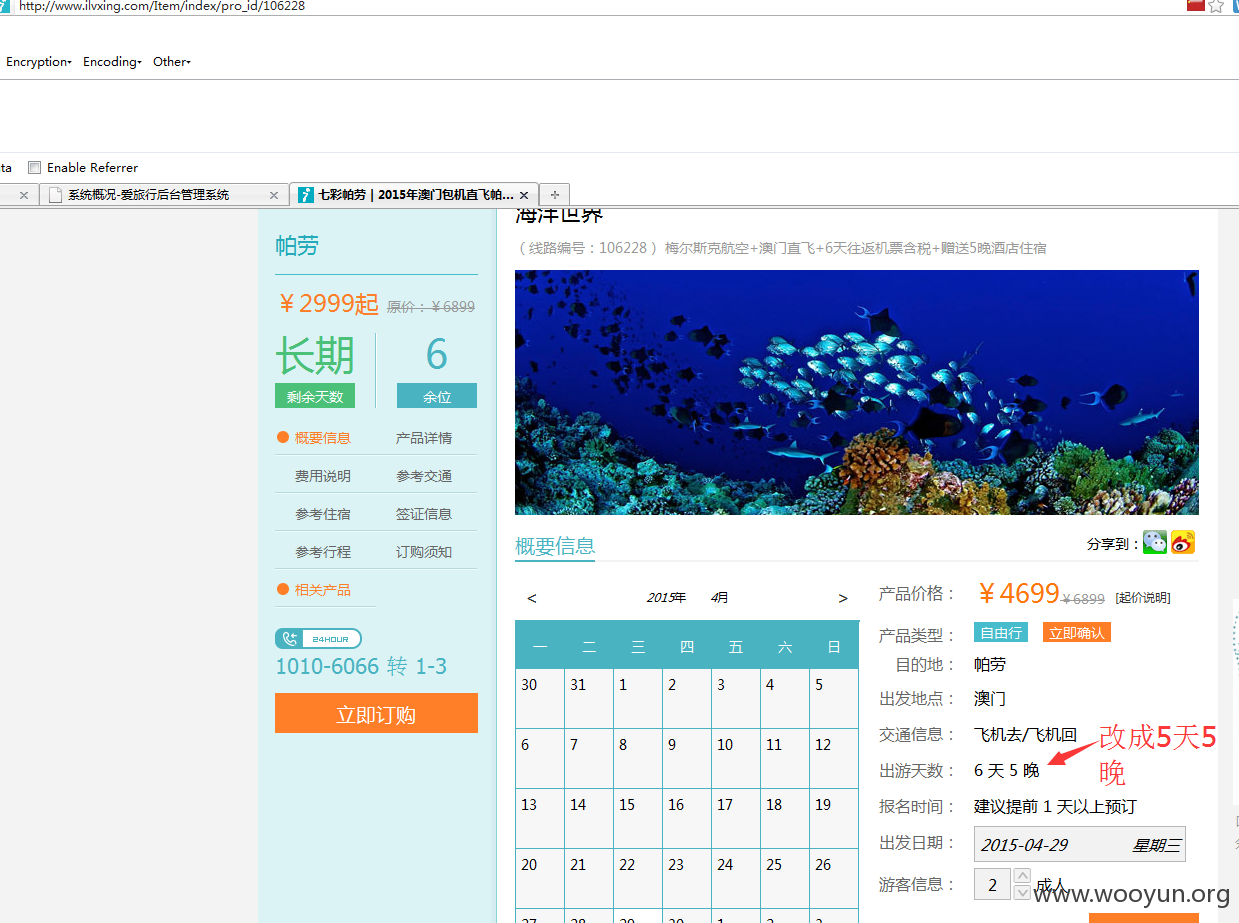The image size is (1239, 923).
Task: Click the address bar URL
Action: 162,6
